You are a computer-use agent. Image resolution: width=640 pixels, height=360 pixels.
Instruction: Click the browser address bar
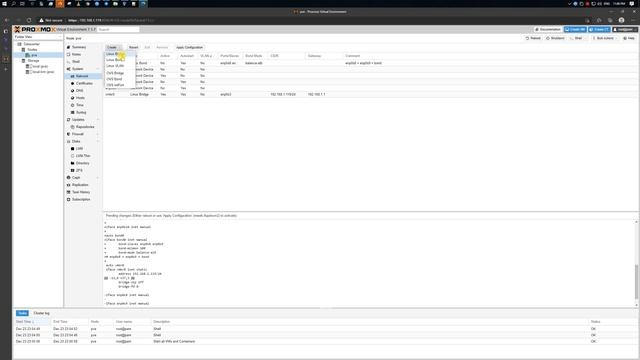pos(310,20)
